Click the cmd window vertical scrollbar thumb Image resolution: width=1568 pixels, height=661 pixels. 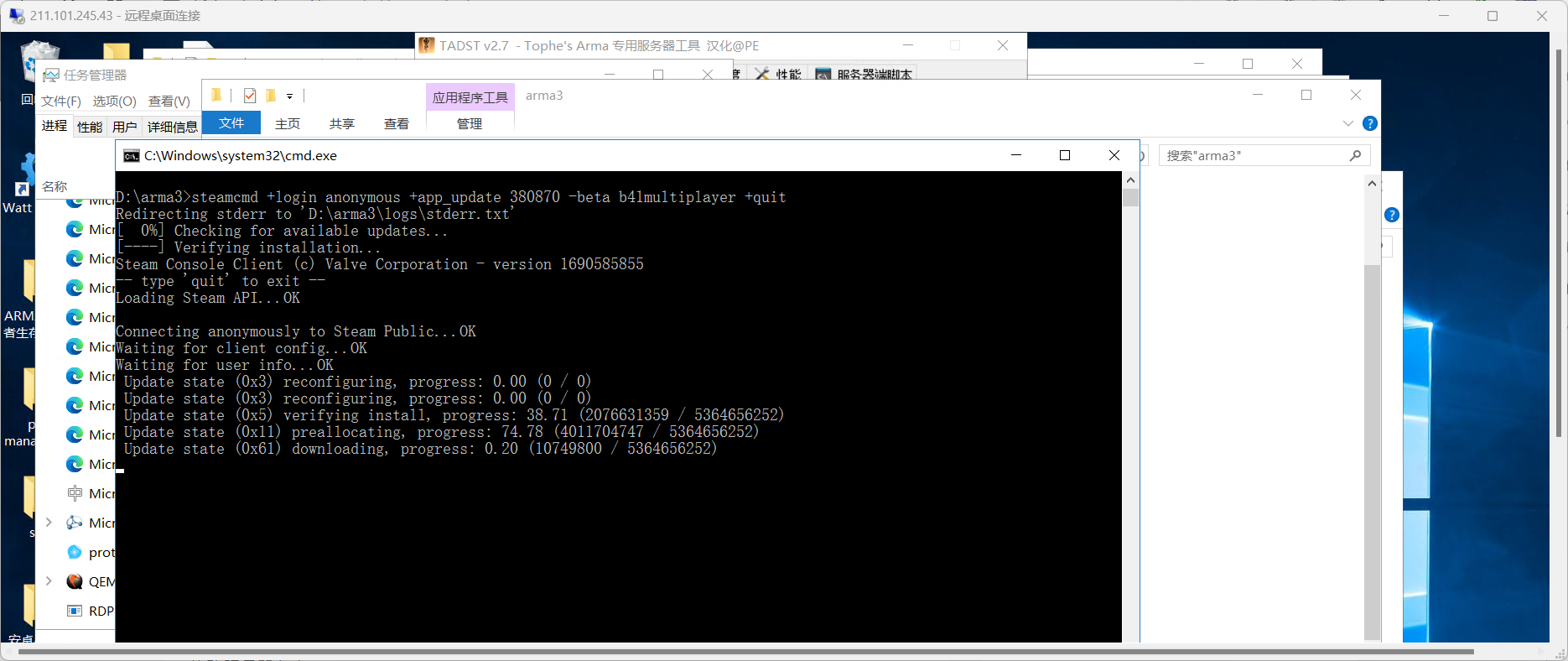[x=1130, y=198]
